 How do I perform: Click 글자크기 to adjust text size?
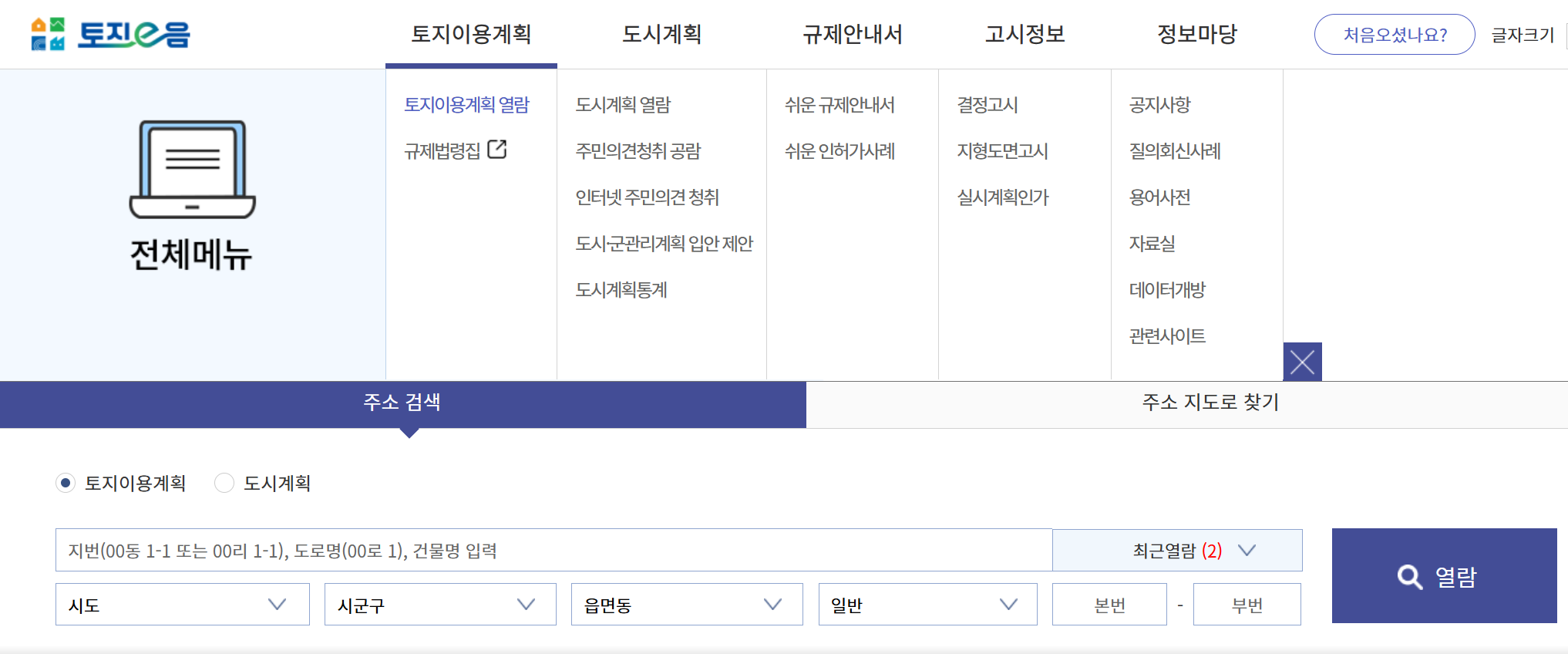[1522, 34]
